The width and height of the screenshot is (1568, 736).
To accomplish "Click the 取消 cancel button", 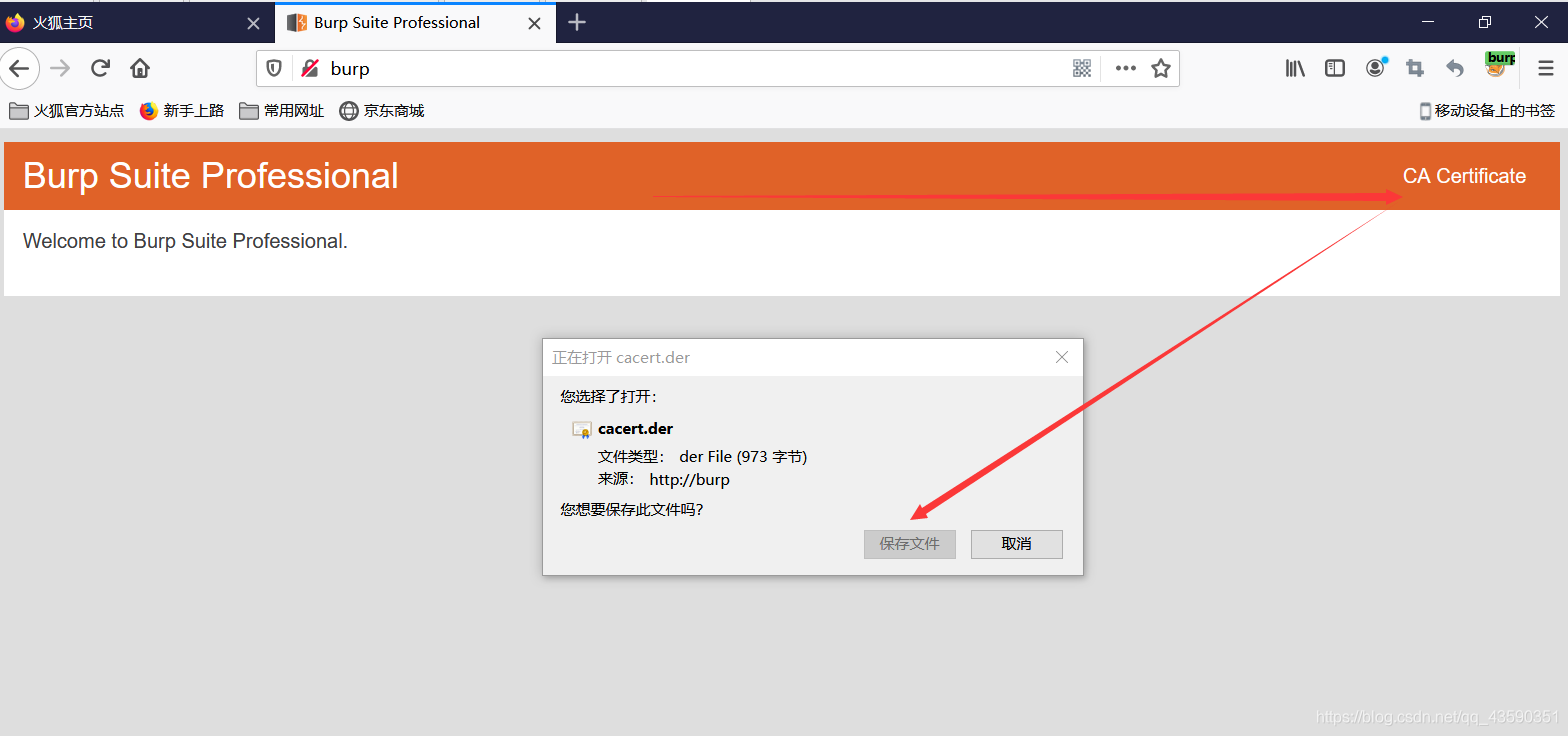I will pyautogui.click(x=1016, y=544).
